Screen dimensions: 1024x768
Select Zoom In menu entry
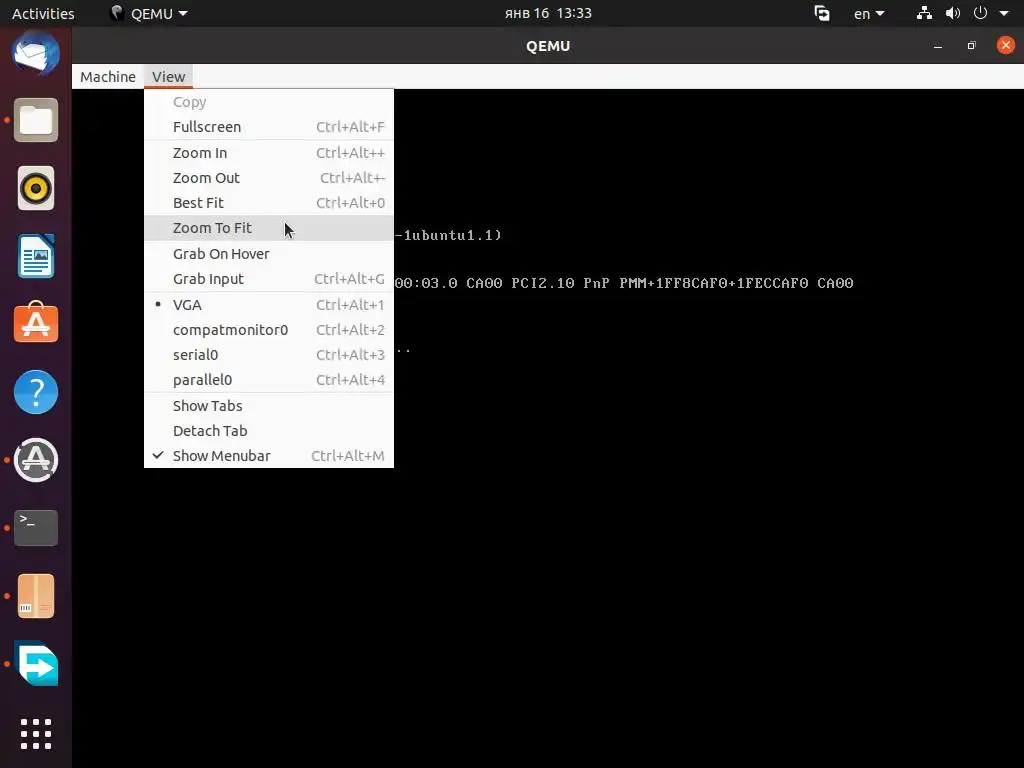[268, 153]
